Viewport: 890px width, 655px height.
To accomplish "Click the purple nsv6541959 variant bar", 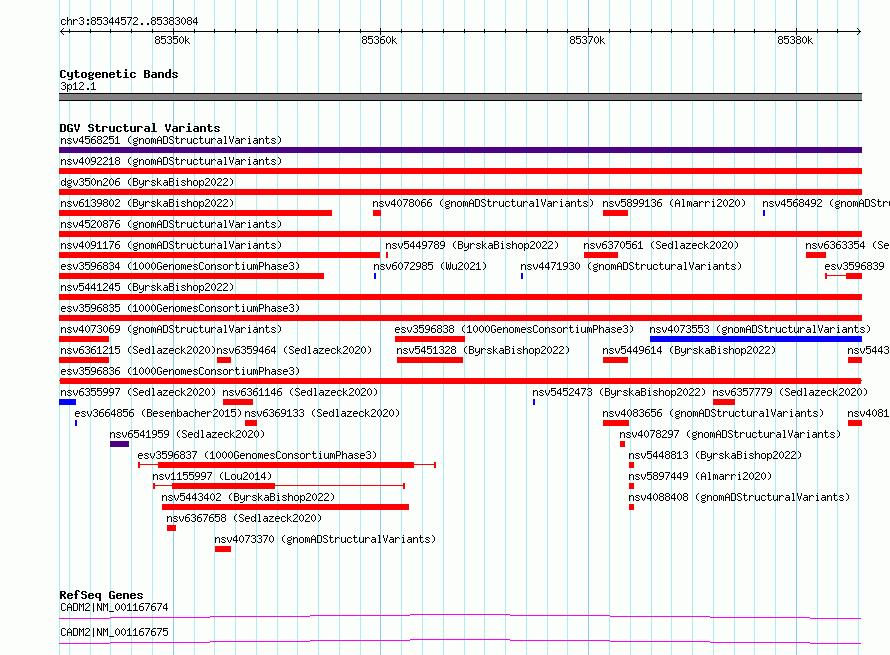I will (119, 444).
